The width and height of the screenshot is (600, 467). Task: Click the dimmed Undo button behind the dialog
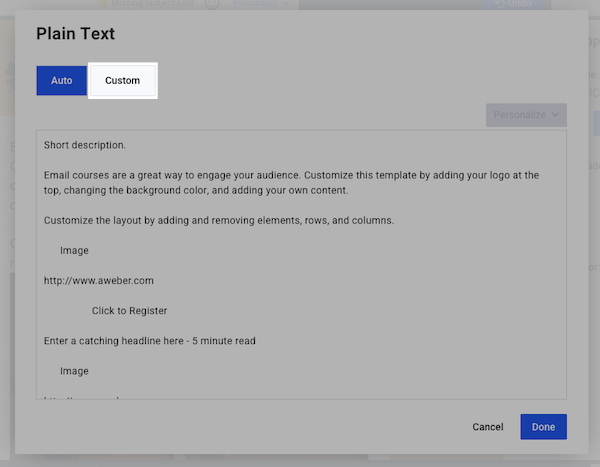pos(512,4)
